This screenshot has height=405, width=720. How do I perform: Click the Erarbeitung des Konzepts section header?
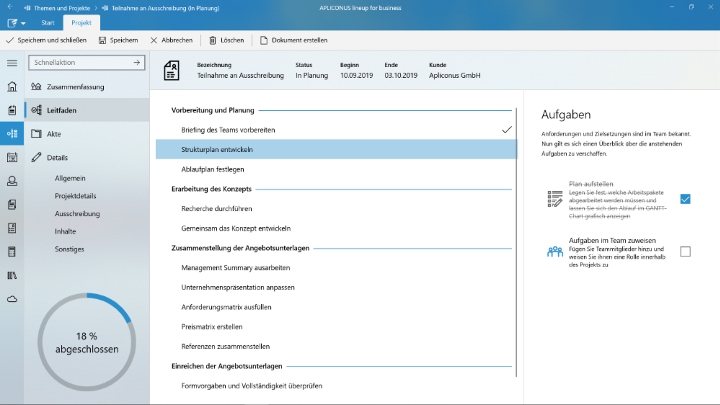211,189
